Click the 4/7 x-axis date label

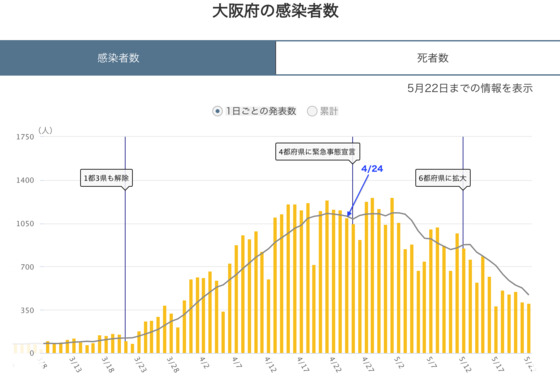tap(237, 363)
